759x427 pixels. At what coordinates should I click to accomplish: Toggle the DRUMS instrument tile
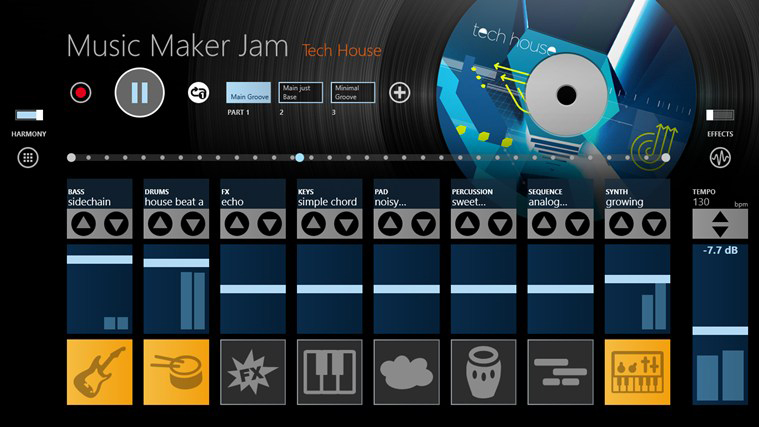pos(176,372)
